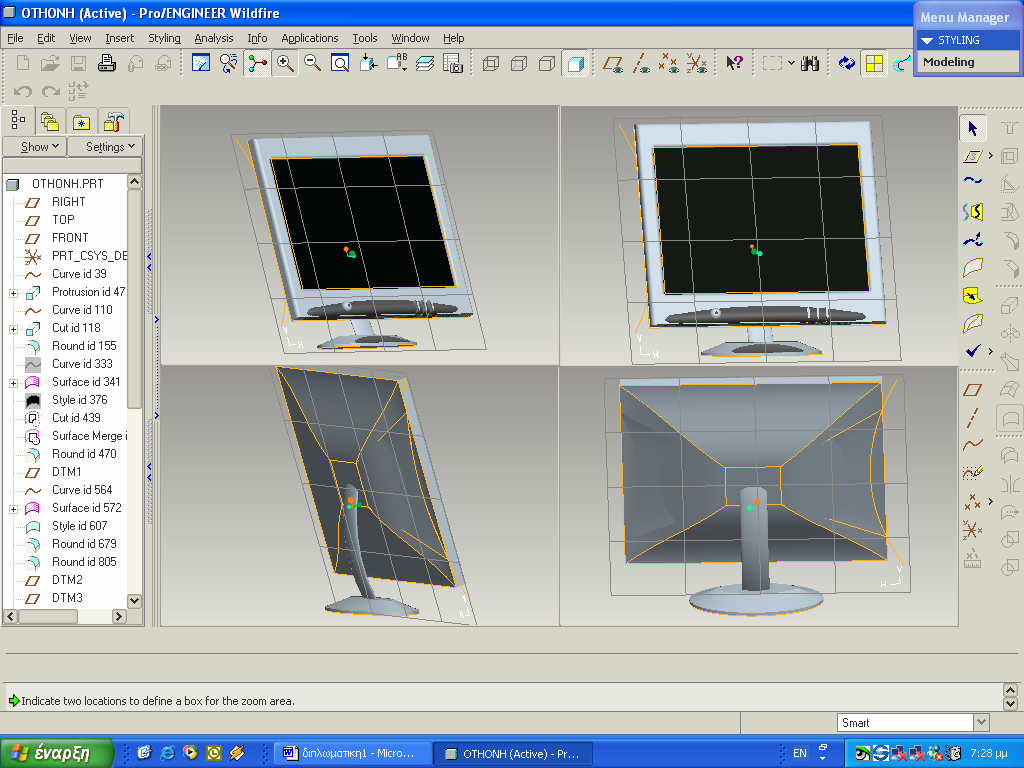The image size is (1024, 768).
Task: Print the model with the printer icon
Action: [106, 63]
